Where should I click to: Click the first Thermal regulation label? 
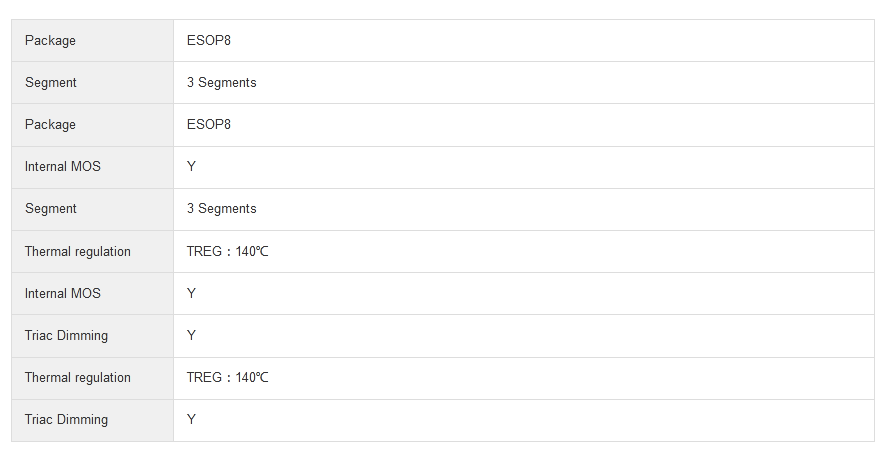point(78,252)
